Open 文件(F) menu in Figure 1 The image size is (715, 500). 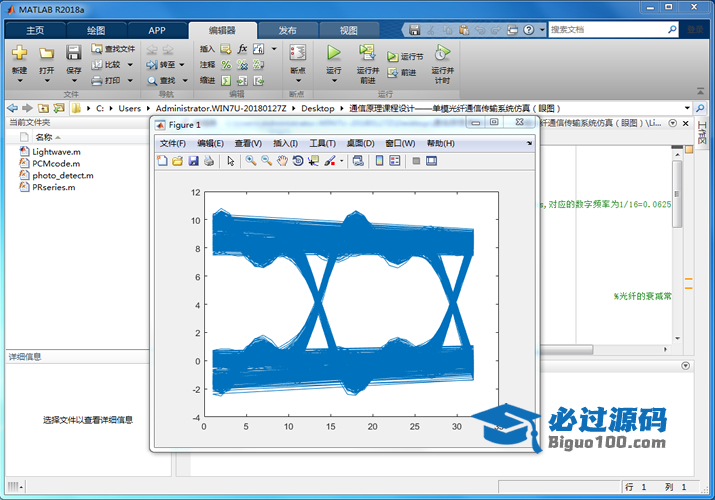tap(172, 144)
